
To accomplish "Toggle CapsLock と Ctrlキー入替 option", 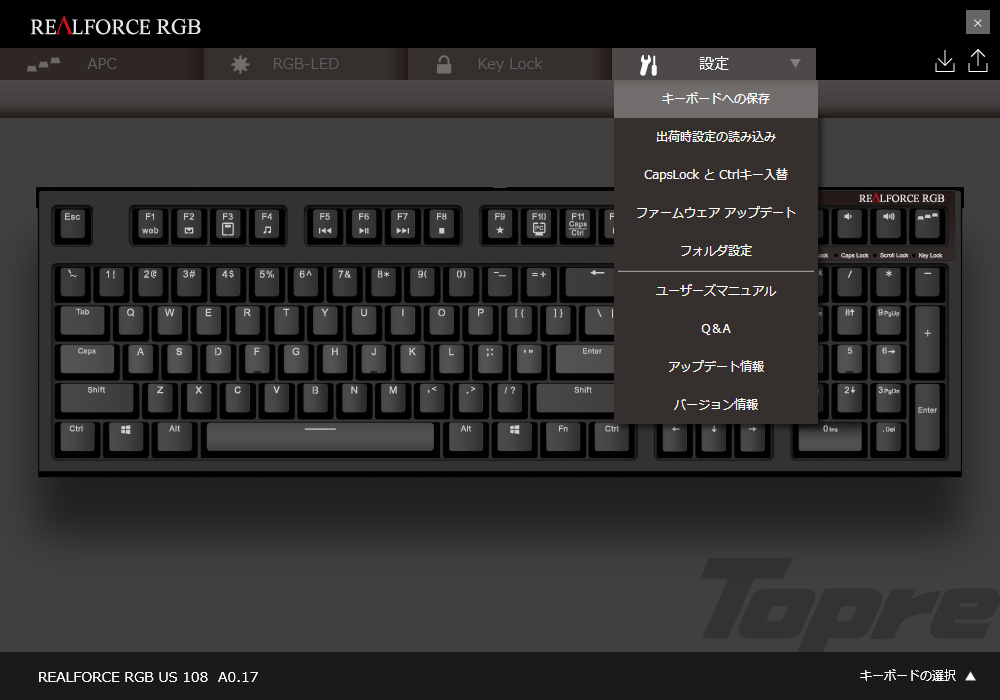I will coord(716,175).
